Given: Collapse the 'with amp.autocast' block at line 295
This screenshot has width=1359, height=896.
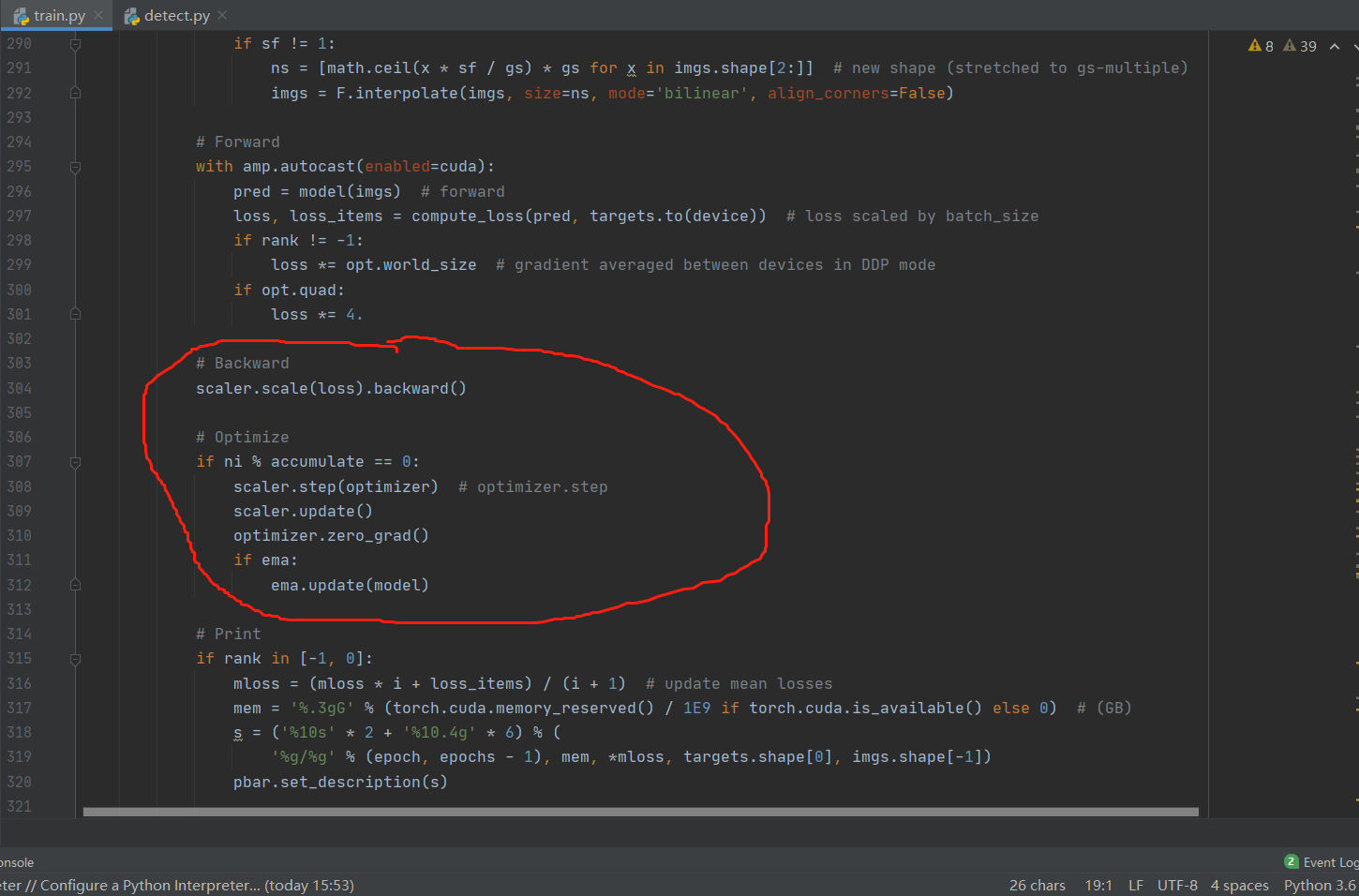Looking at the screenshot, I should (75, 167).
